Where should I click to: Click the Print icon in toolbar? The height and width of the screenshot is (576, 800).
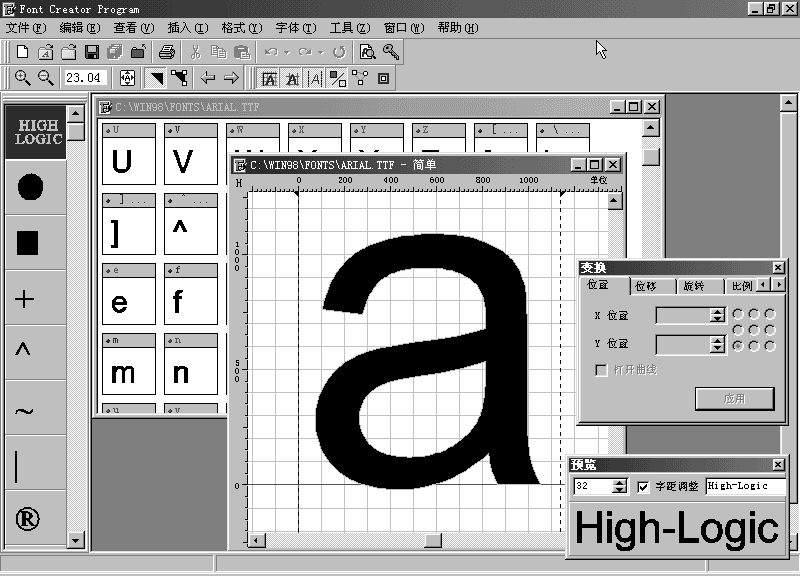[167, 52]
